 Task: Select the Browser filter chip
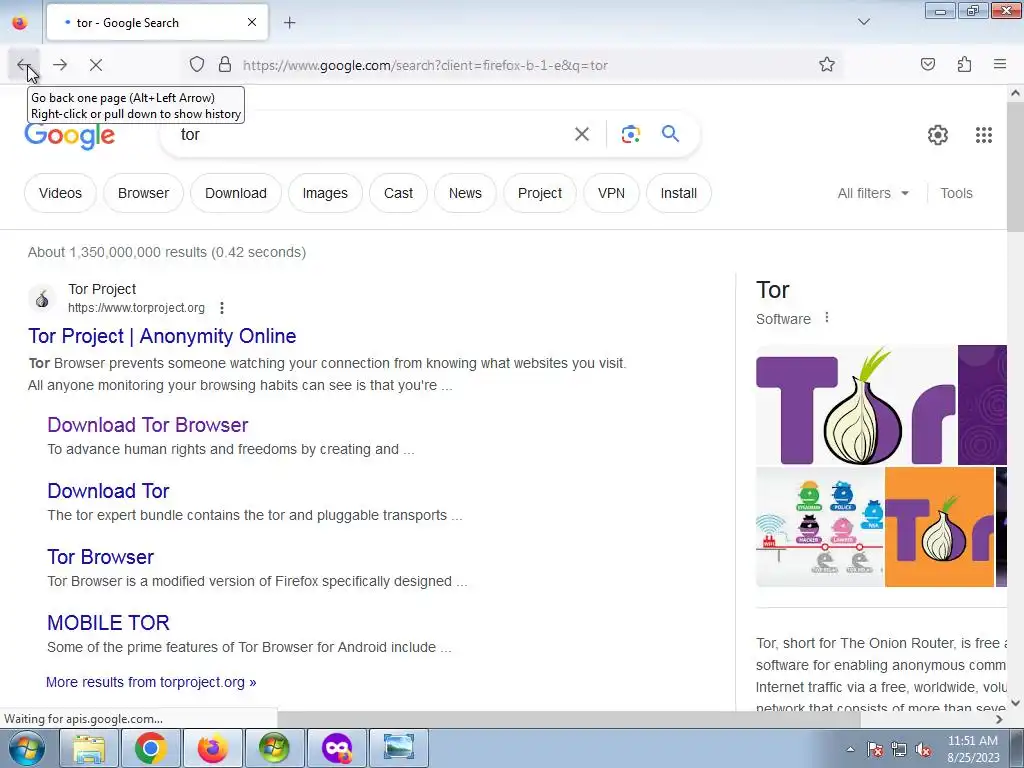click(x=143, y=193)
